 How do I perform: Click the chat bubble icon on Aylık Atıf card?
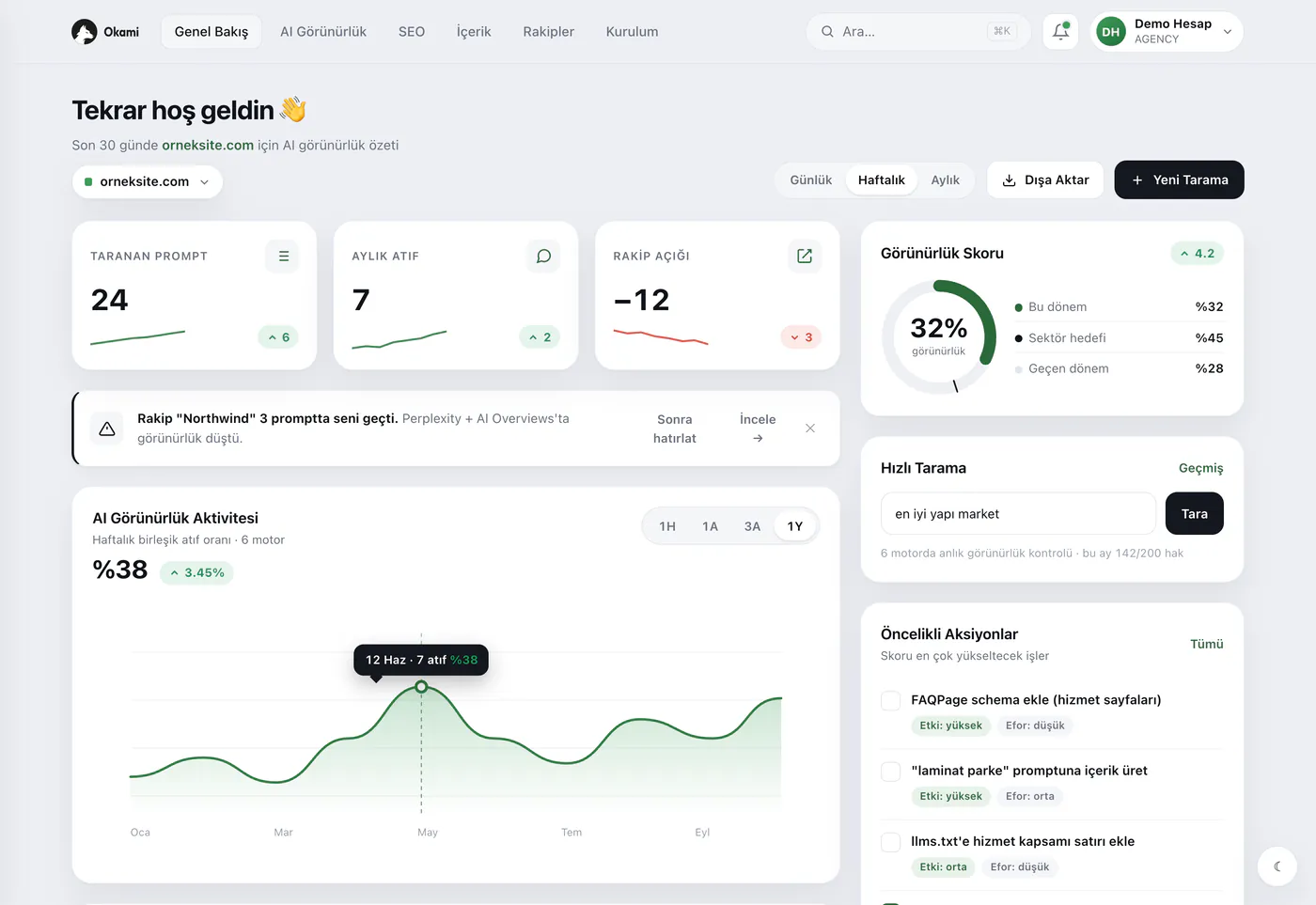(x=543, y=256)
